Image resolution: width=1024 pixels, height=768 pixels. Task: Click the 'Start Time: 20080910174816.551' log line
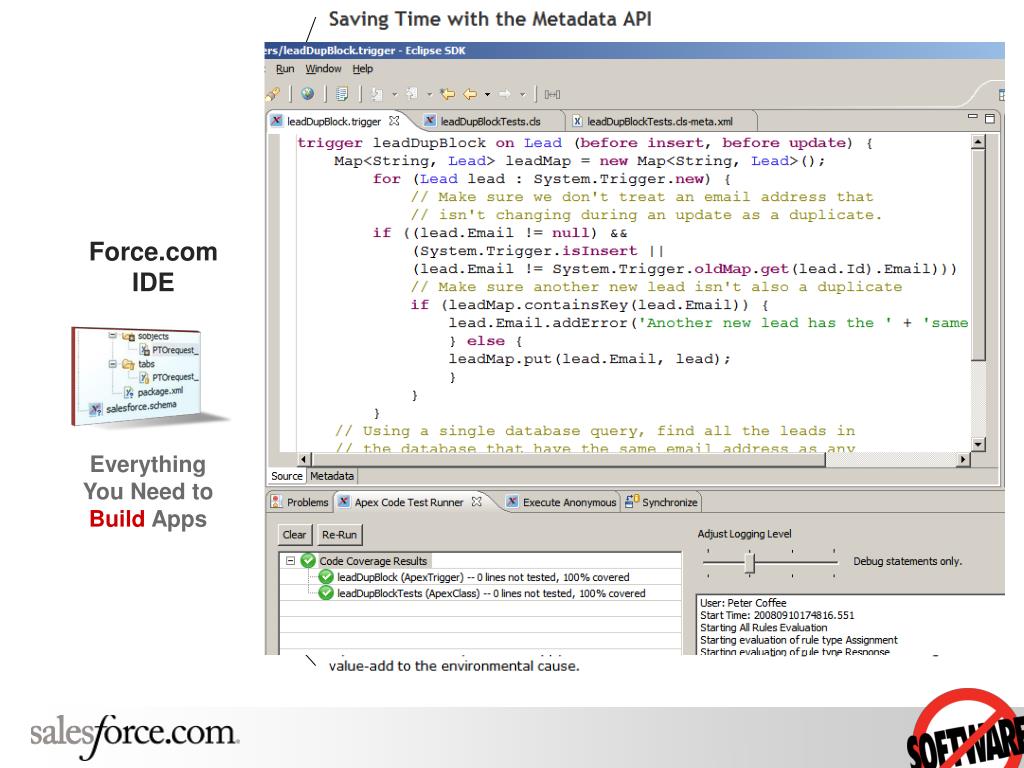[777, 615]
